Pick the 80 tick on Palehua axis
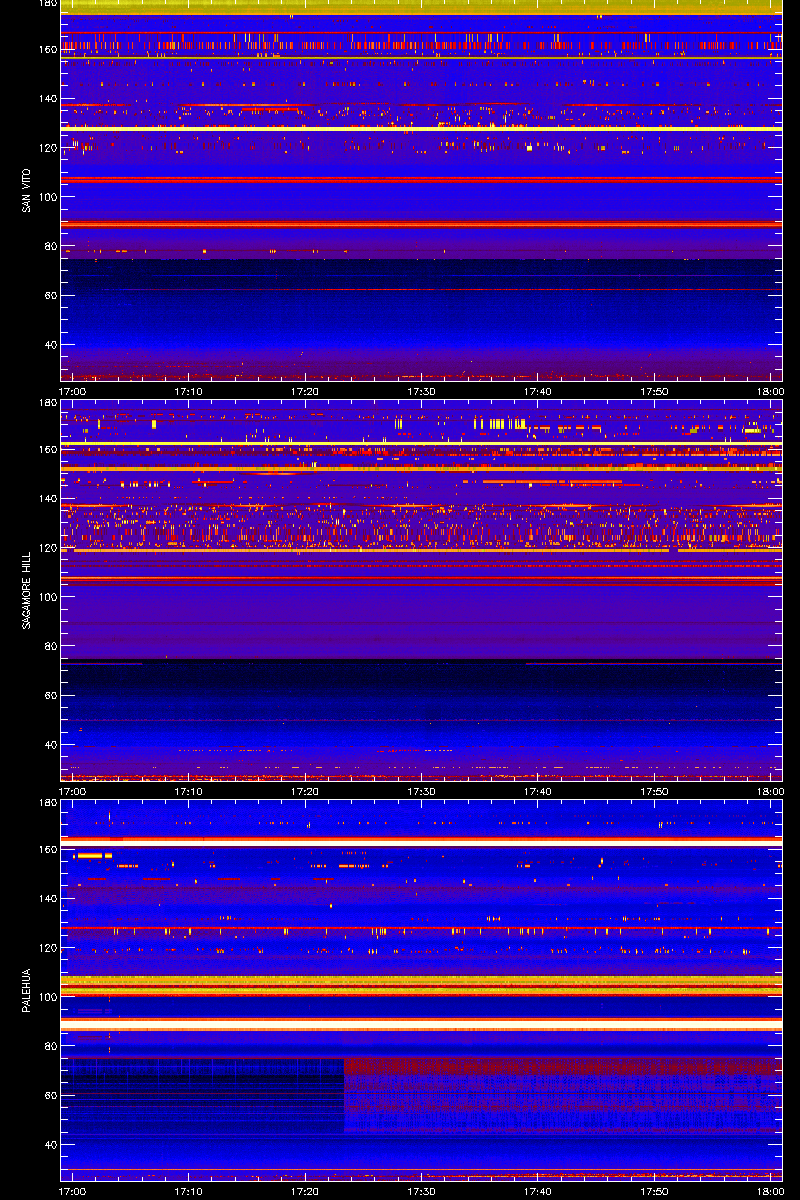This screenshot has width=800, height=1200. 50,1046
